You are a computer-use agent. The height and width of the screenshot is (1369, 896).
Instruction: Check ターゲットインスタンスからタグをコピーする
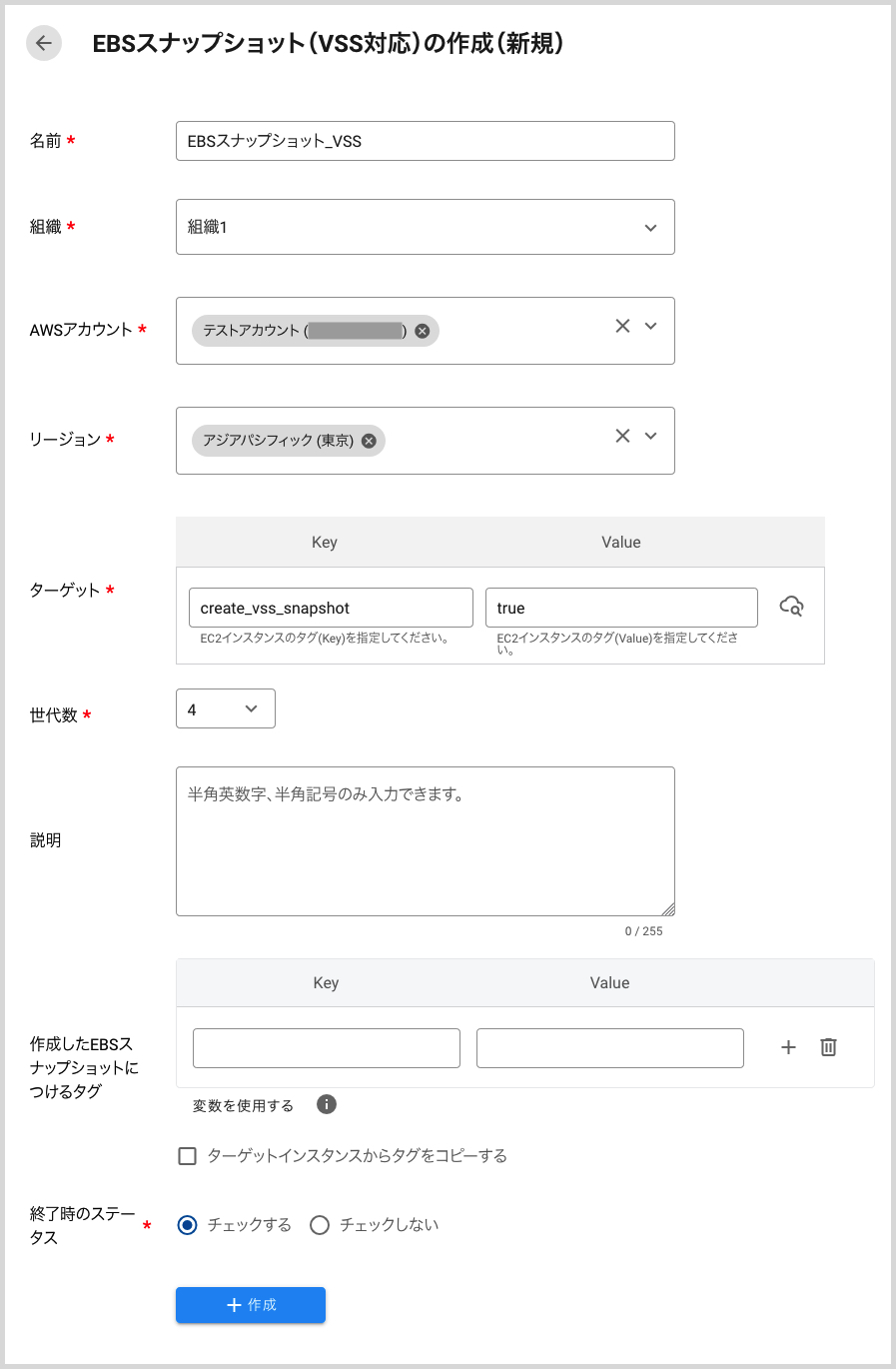click(x=187, y=1155)
